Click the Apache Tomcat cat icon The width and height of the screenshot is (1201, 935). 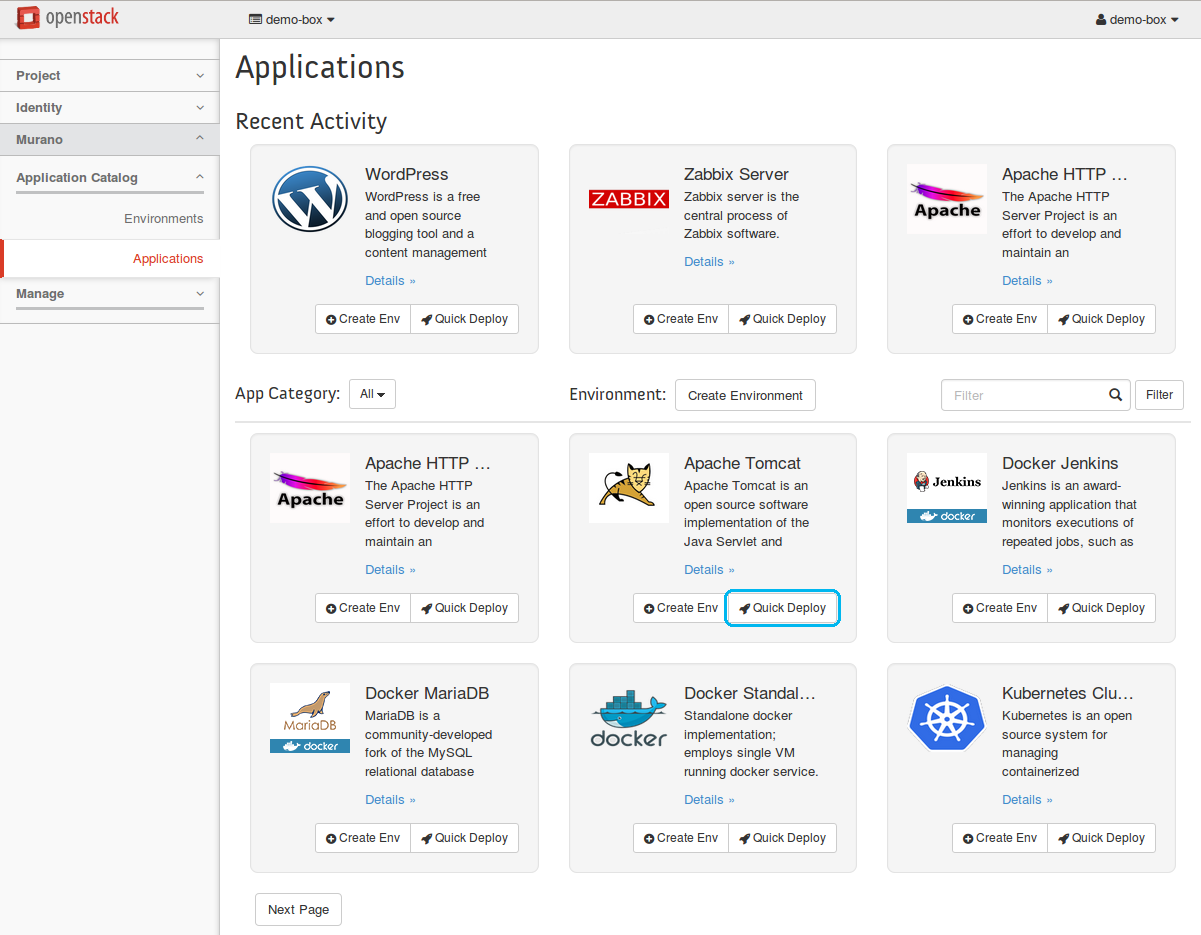click(x=628, y=488)
